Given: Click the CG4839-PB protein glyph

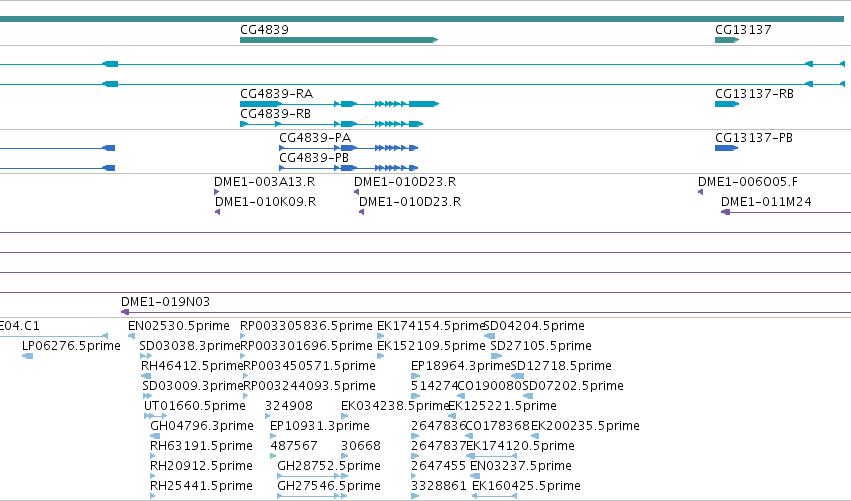Looking at the screenshot, I should tap(348, 168).
